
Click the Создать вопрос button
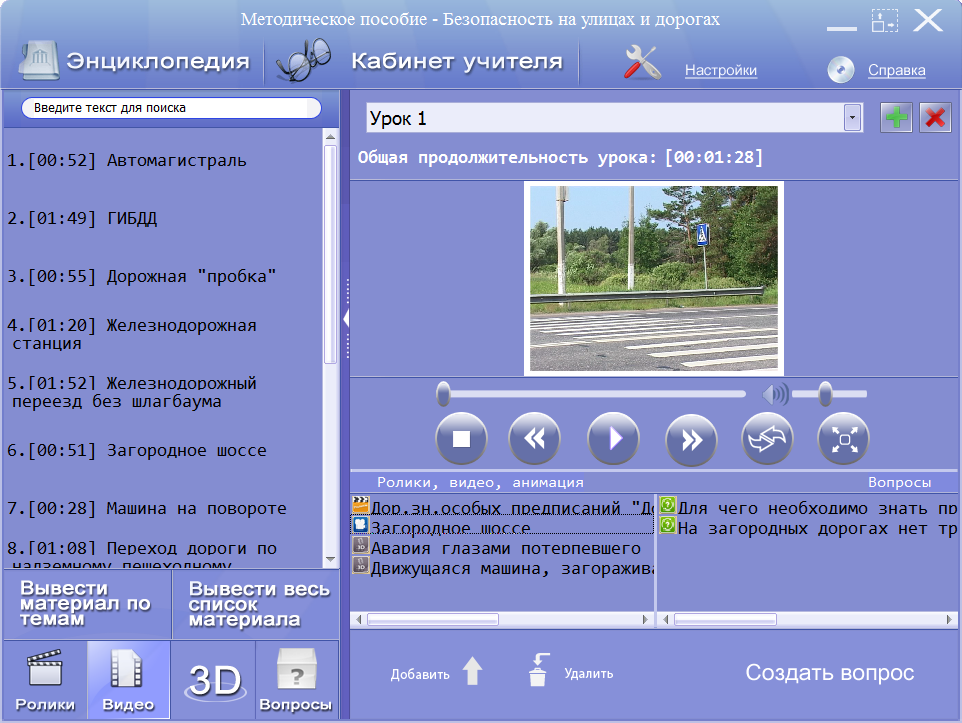pos(829,673)
